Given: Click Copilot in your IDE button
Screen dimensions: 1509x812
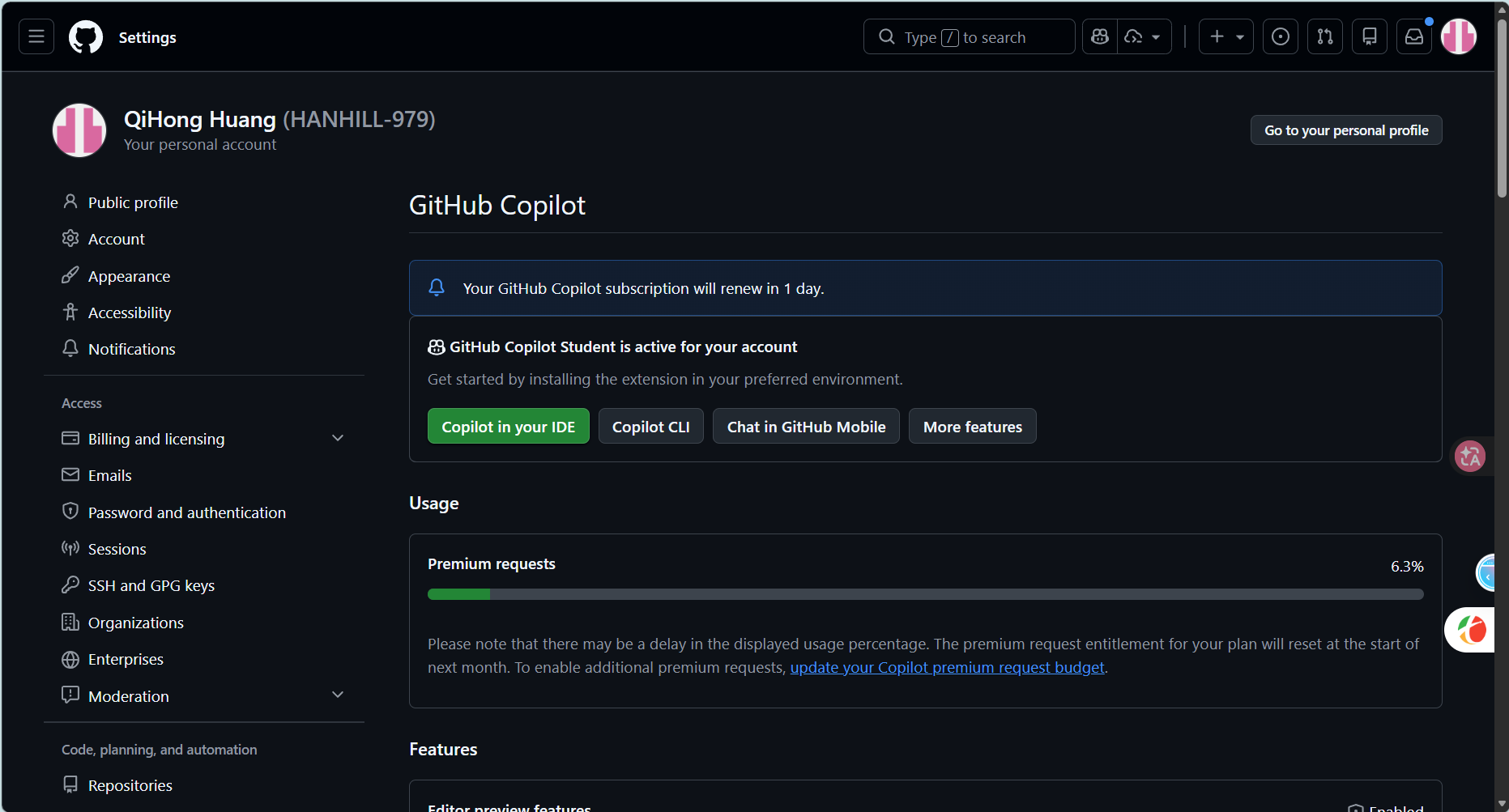Looking at the screenshot, I should click(x=508, y=427).
